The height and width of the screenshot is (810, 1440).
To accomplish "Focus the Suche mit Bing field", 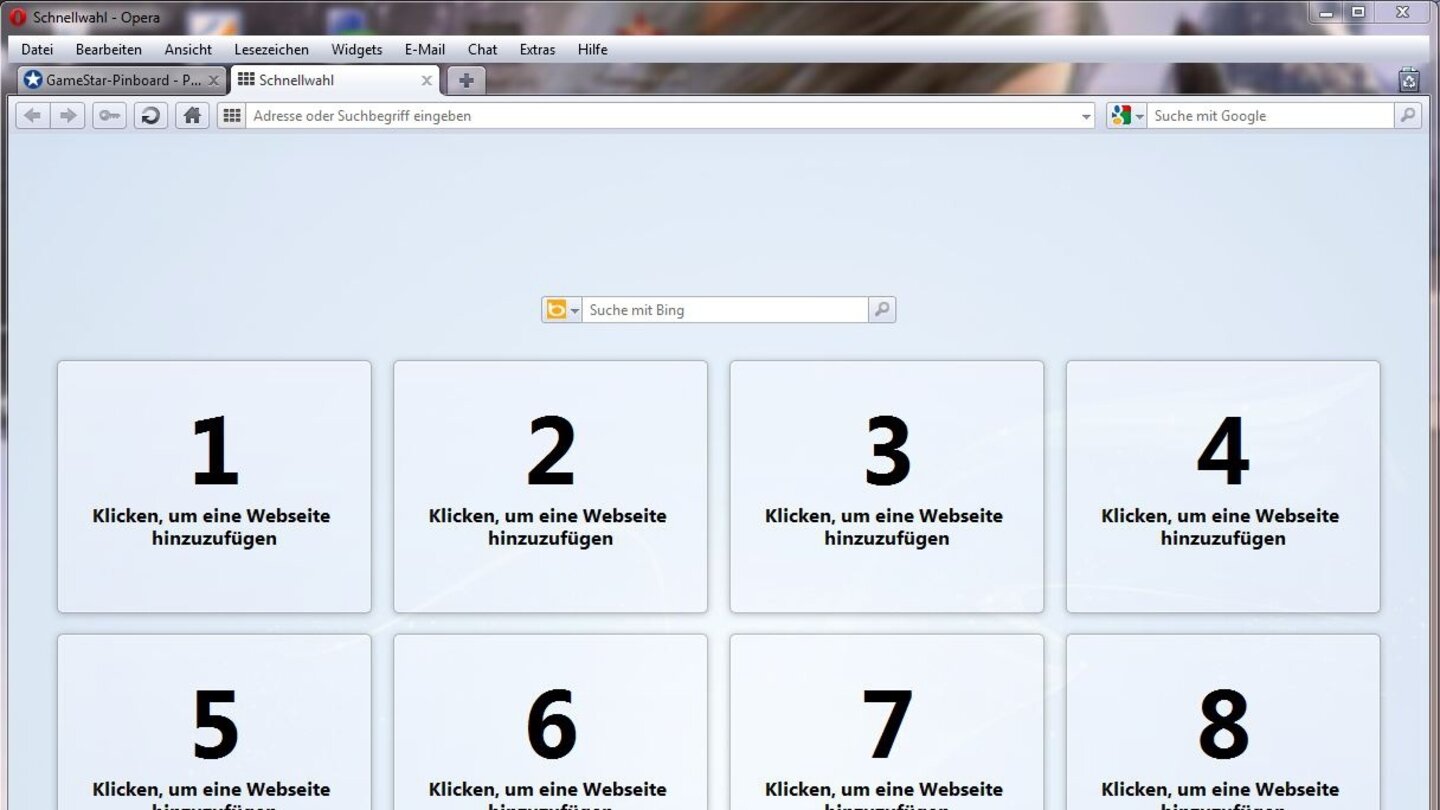I will point(724,310).
